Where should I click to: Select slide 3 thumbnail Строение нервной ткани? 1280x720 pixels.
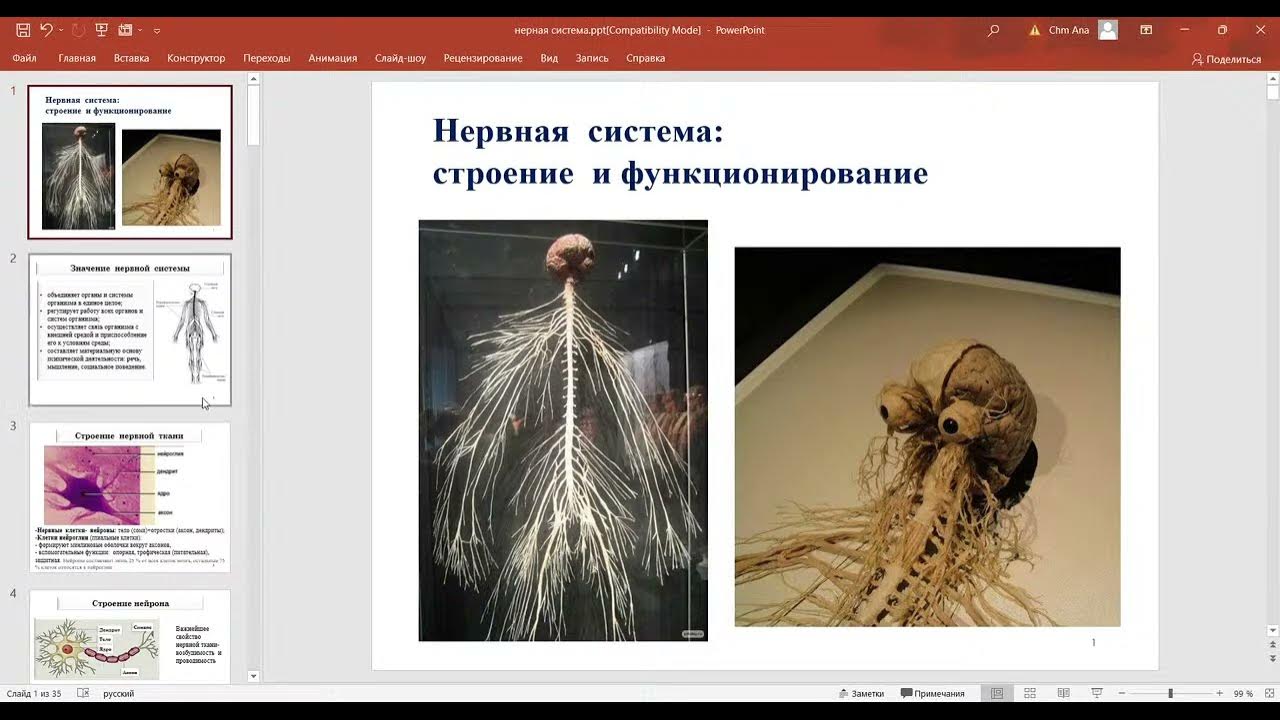pyautogui.click(x=130, y=497)
